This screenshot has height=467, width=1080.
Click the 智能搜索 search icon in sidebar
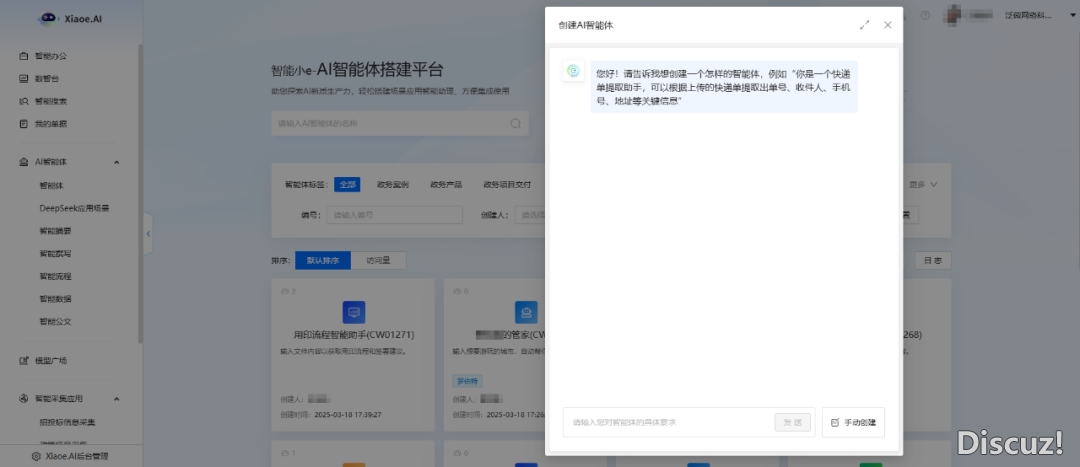click(x=23, y=101)
